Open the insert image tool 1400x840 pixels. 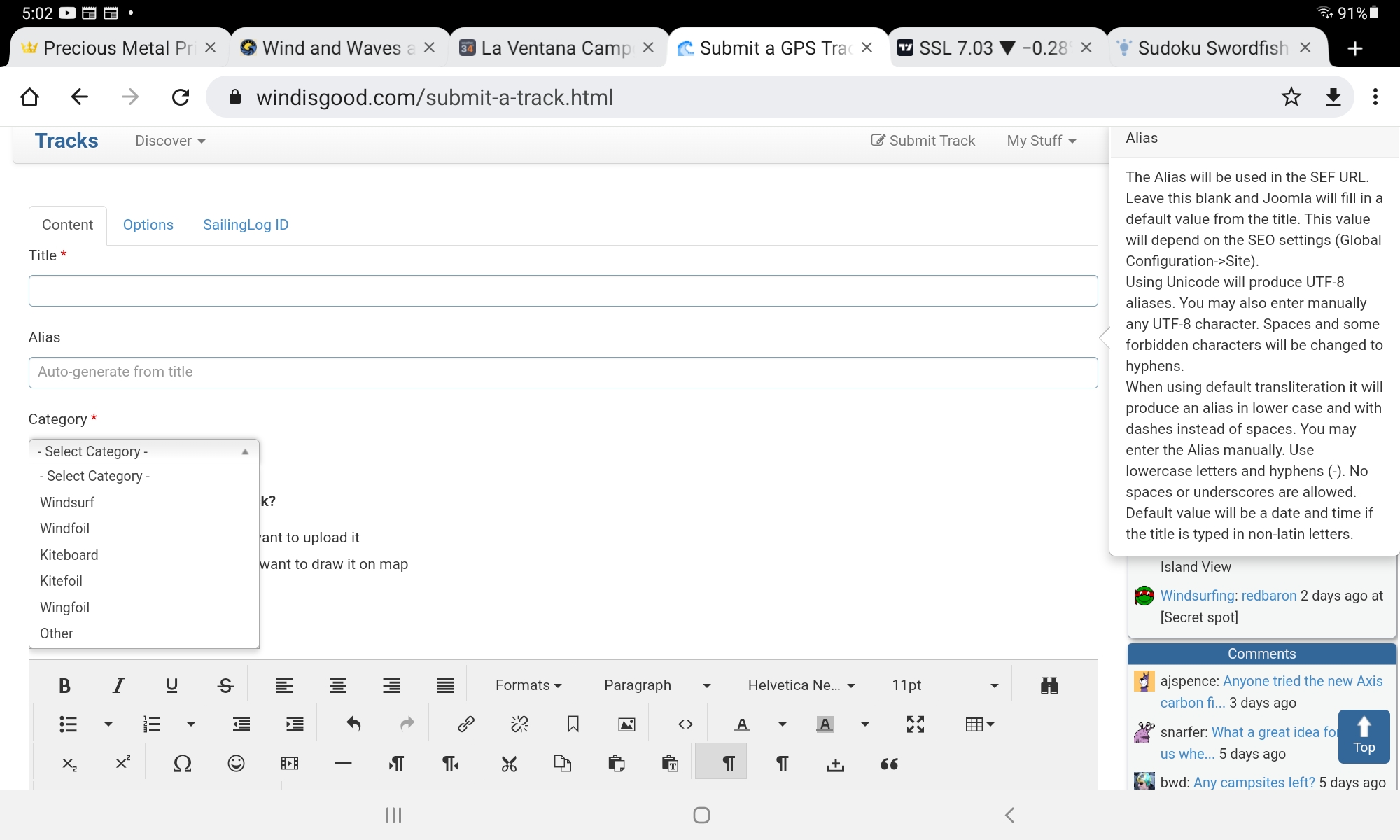coord(626,724)
